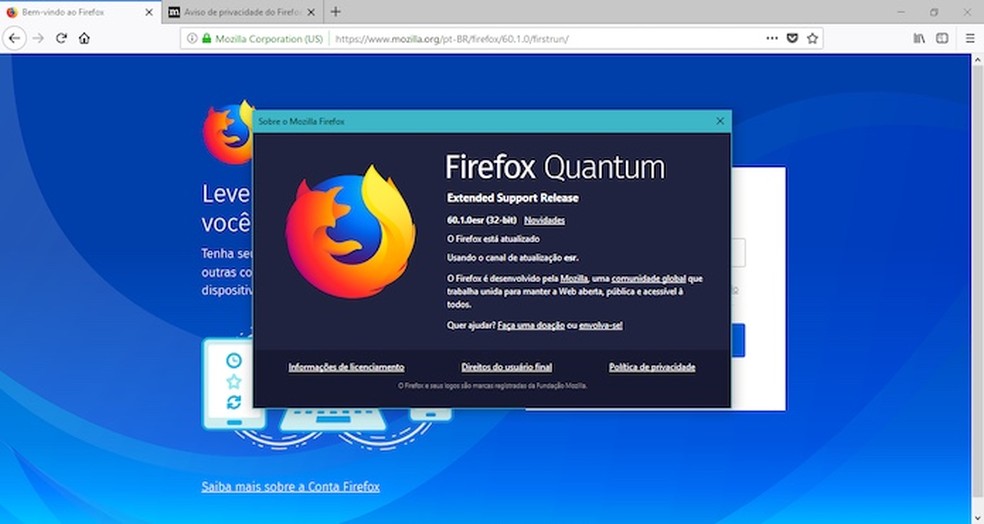Viewport: 984px width, 524px height.
Task: Close the Aviso de privacidade tab
Action: tap(311, 12)
